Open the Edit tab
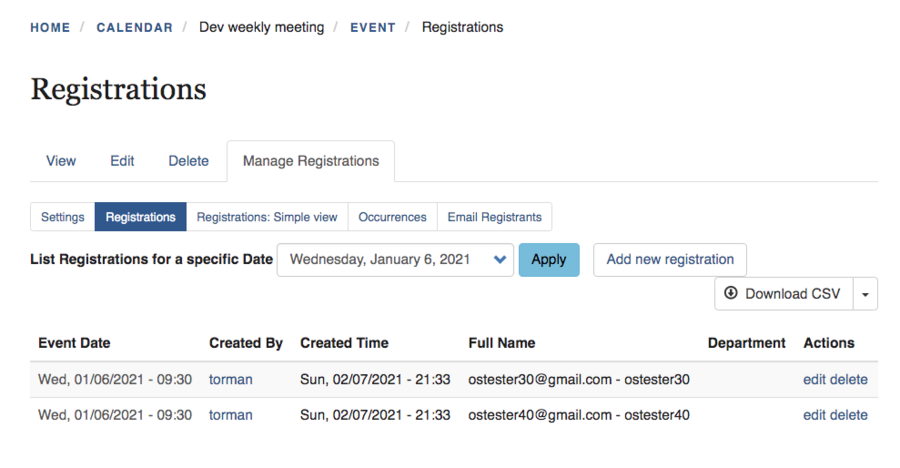Image resolution: width=900 pixels, height=468 pixels. [x=122, y=161]
